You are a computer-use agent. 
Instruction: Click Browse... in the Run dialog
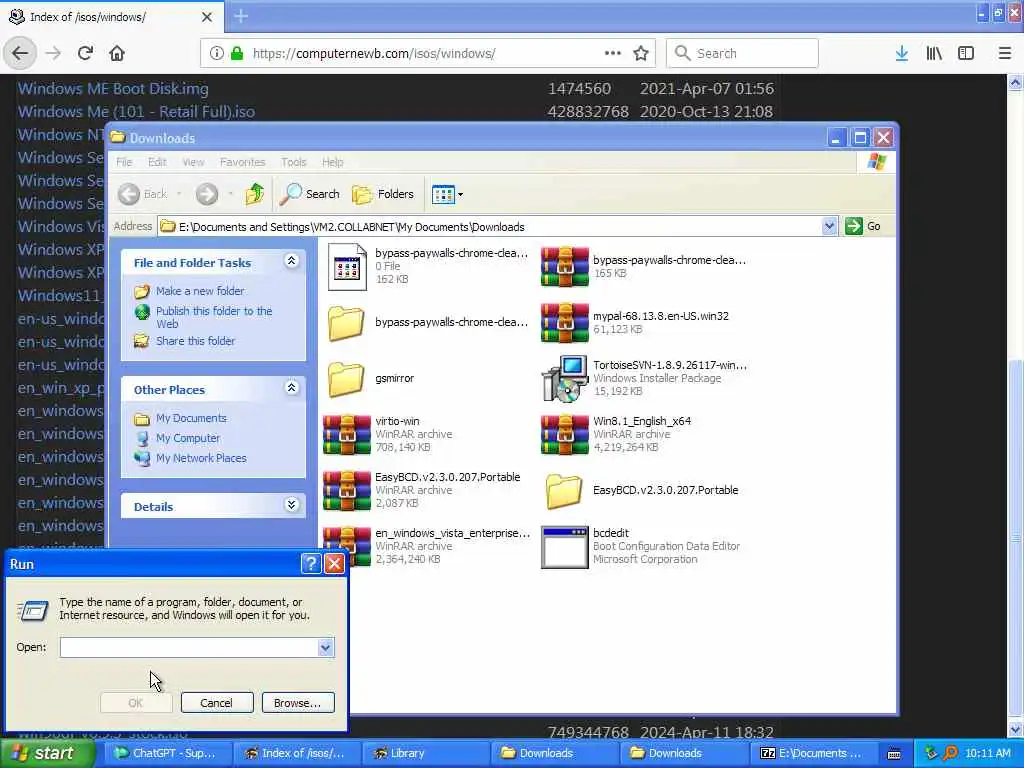298,703
